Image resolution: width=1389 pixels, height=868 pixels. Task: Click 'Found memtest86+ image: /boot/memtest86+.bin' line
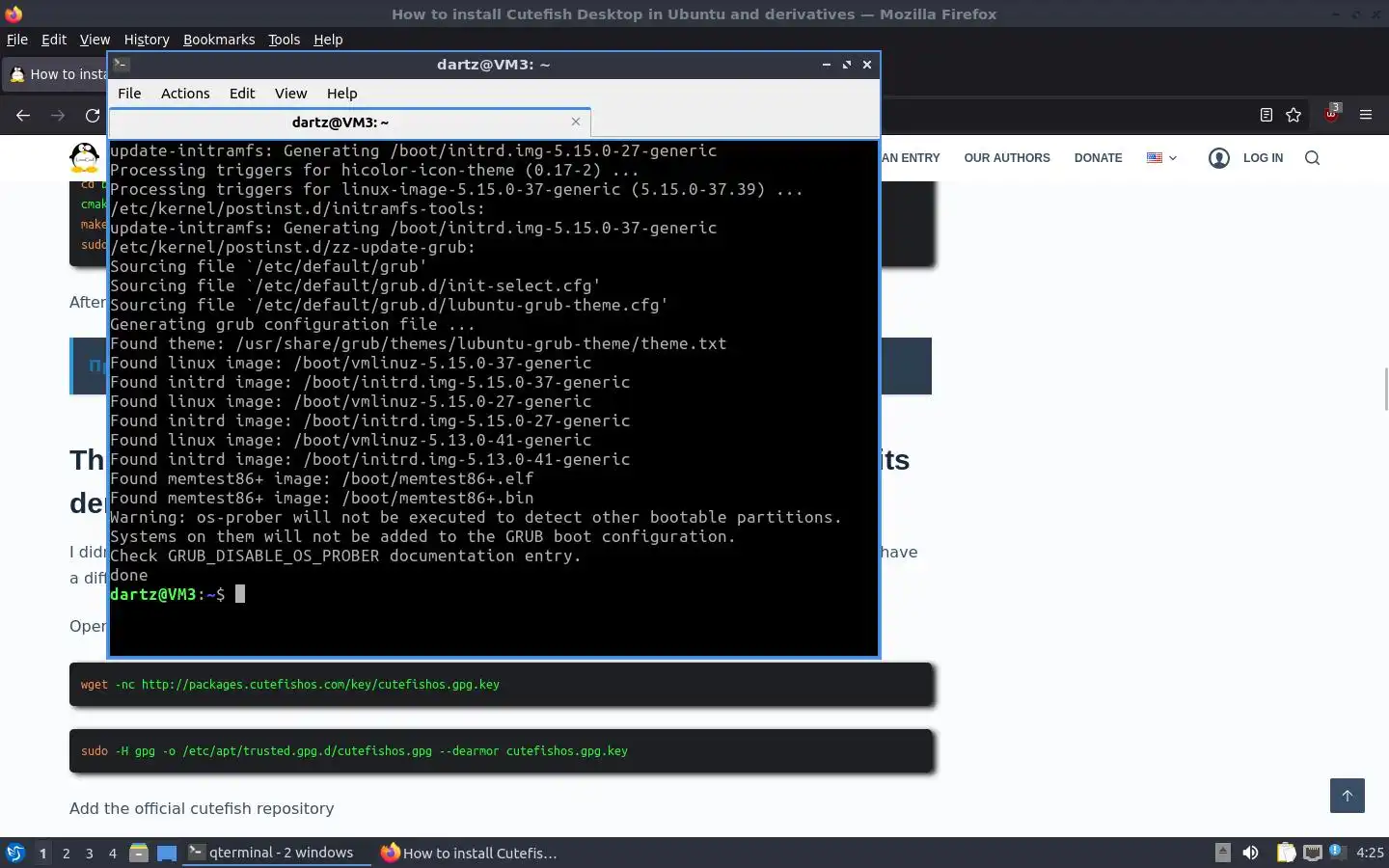[322, 498]
